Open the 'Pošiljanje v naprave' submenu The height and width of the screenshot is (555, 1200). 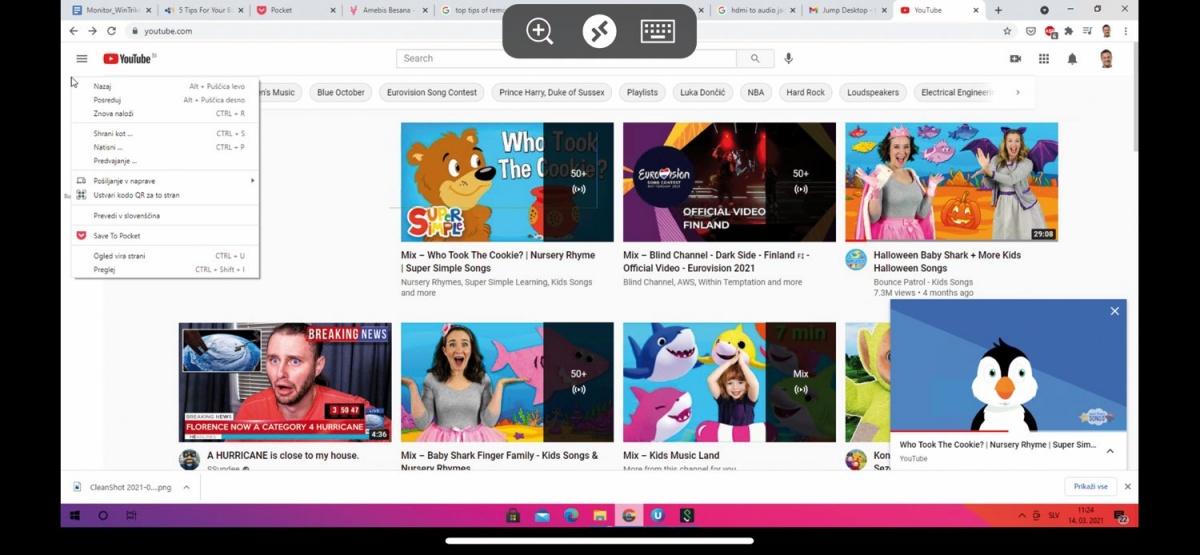coord(165,181)
